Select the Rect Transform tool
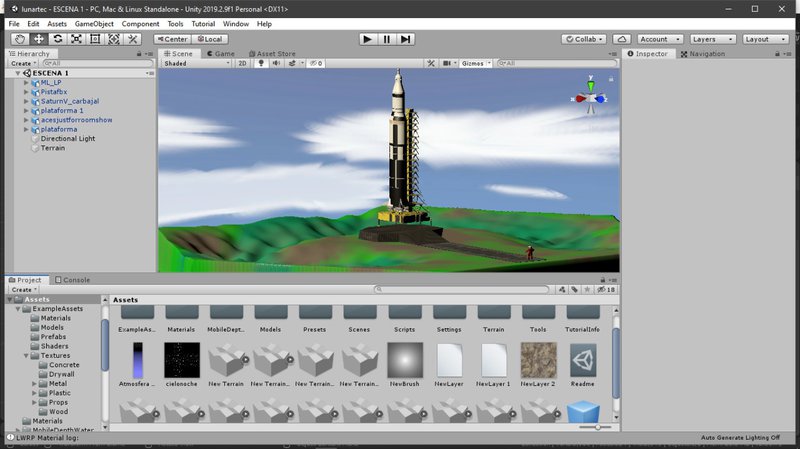This screenshot has width=800, height=449. coord(95,39)
